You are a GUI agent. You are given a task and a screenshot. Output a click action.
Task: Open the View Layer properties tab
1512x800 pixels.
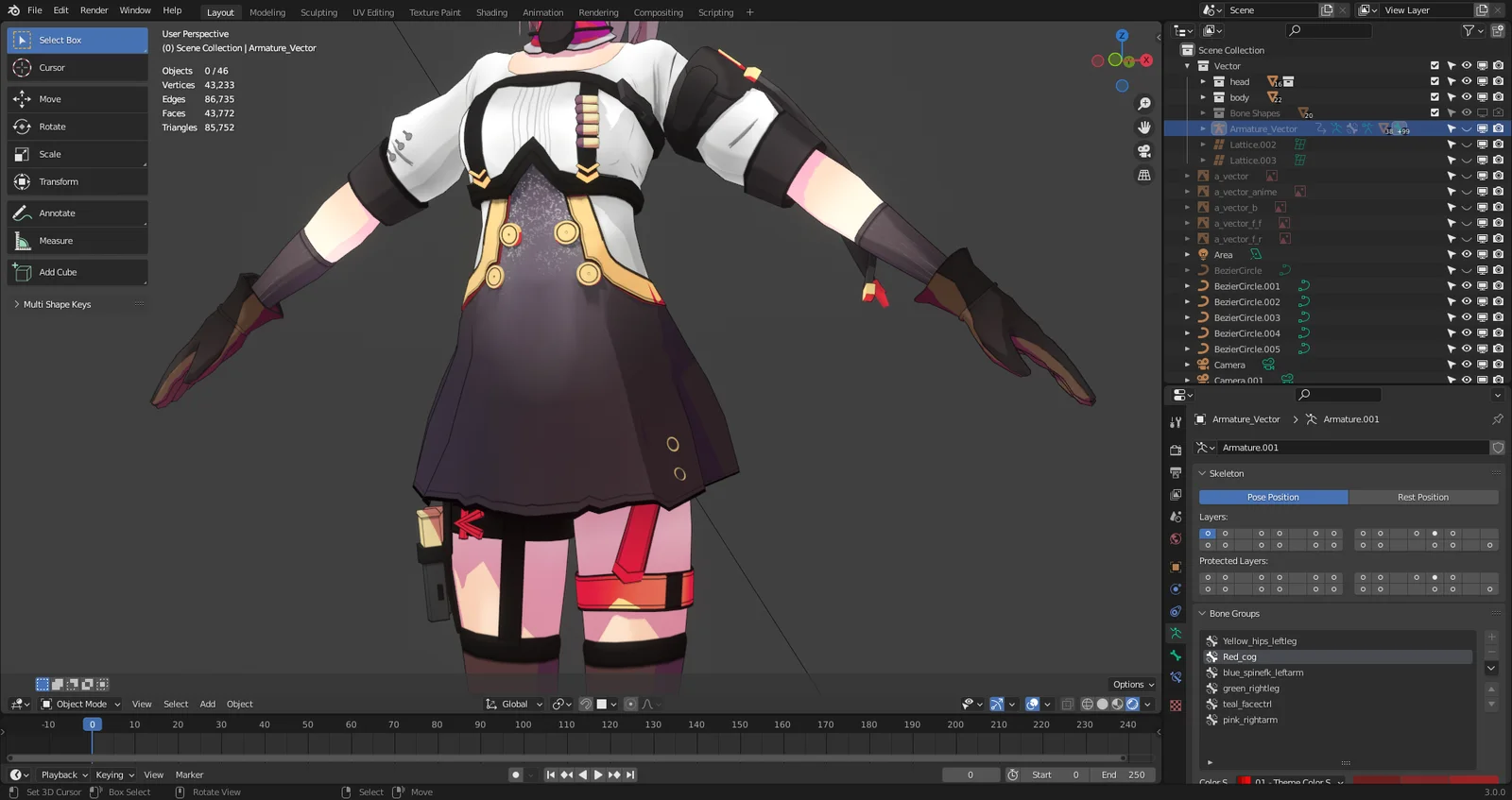click(1176, 495)
